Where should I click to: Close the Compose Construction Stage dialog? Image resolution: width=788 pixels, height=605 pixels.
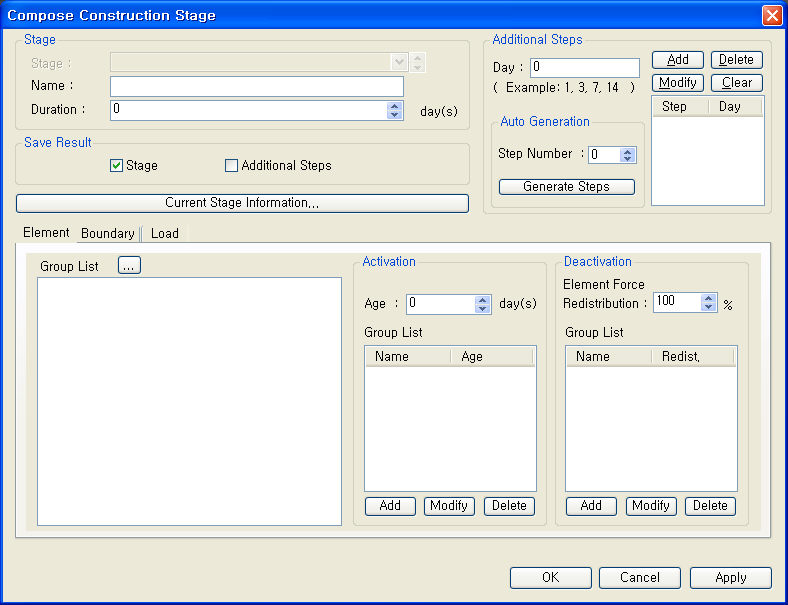[772, 15]
